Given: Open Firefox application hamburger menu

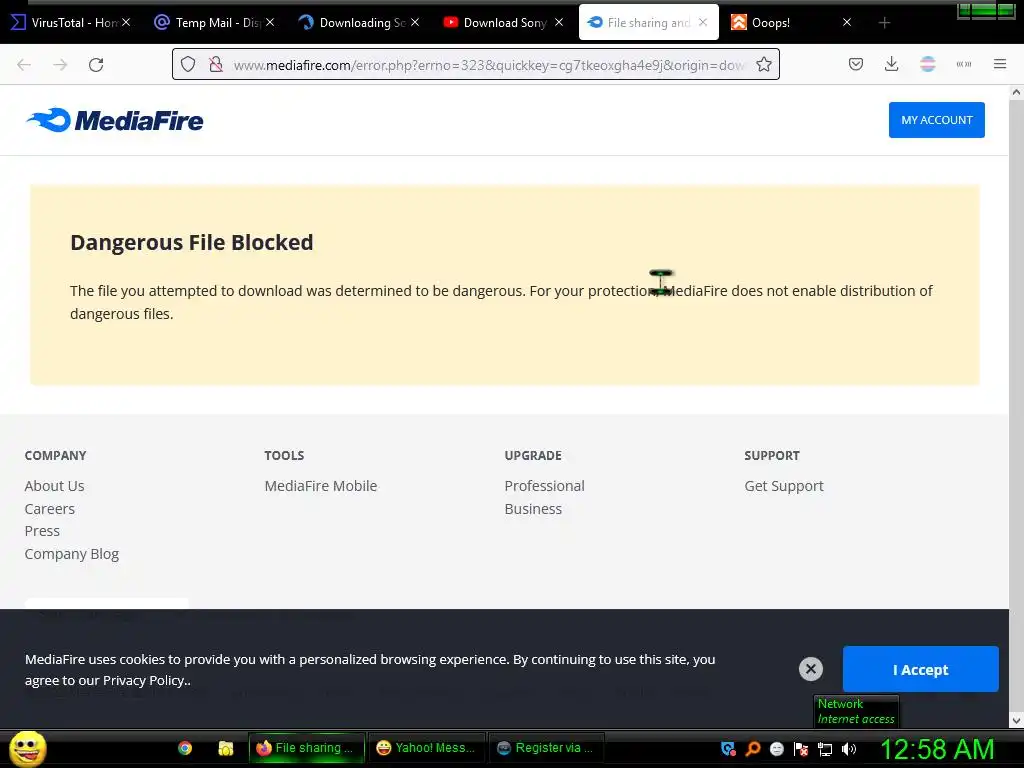Looking at the screenshot, I should point(1000,64).
